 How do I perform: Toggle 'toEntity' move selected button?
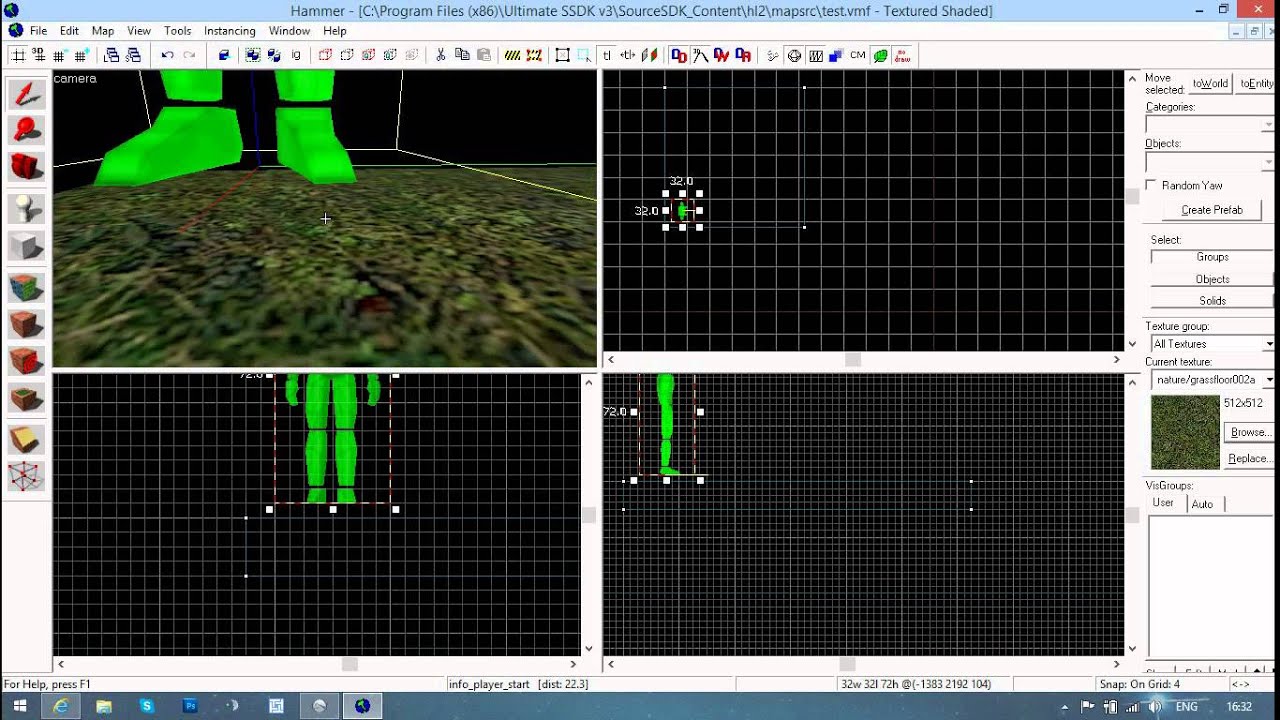pos(1255,84)
